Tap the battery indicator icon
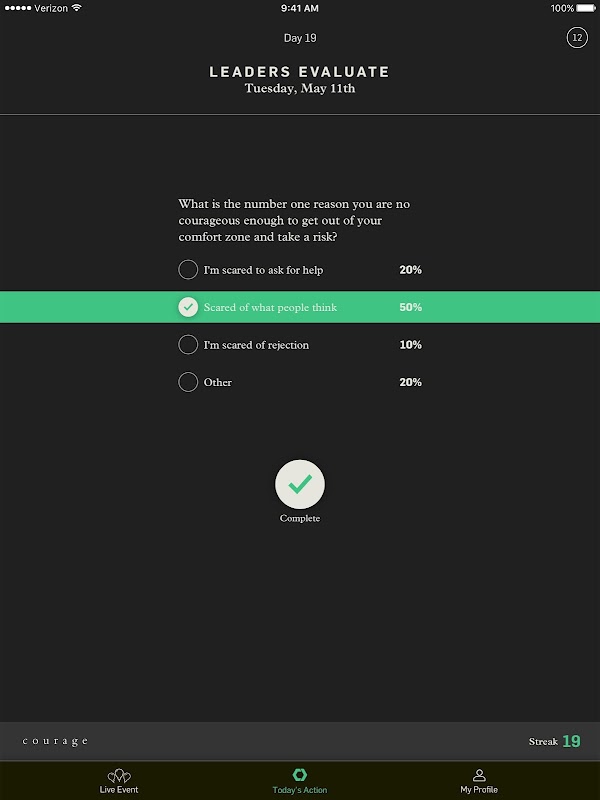 point(586,8)
